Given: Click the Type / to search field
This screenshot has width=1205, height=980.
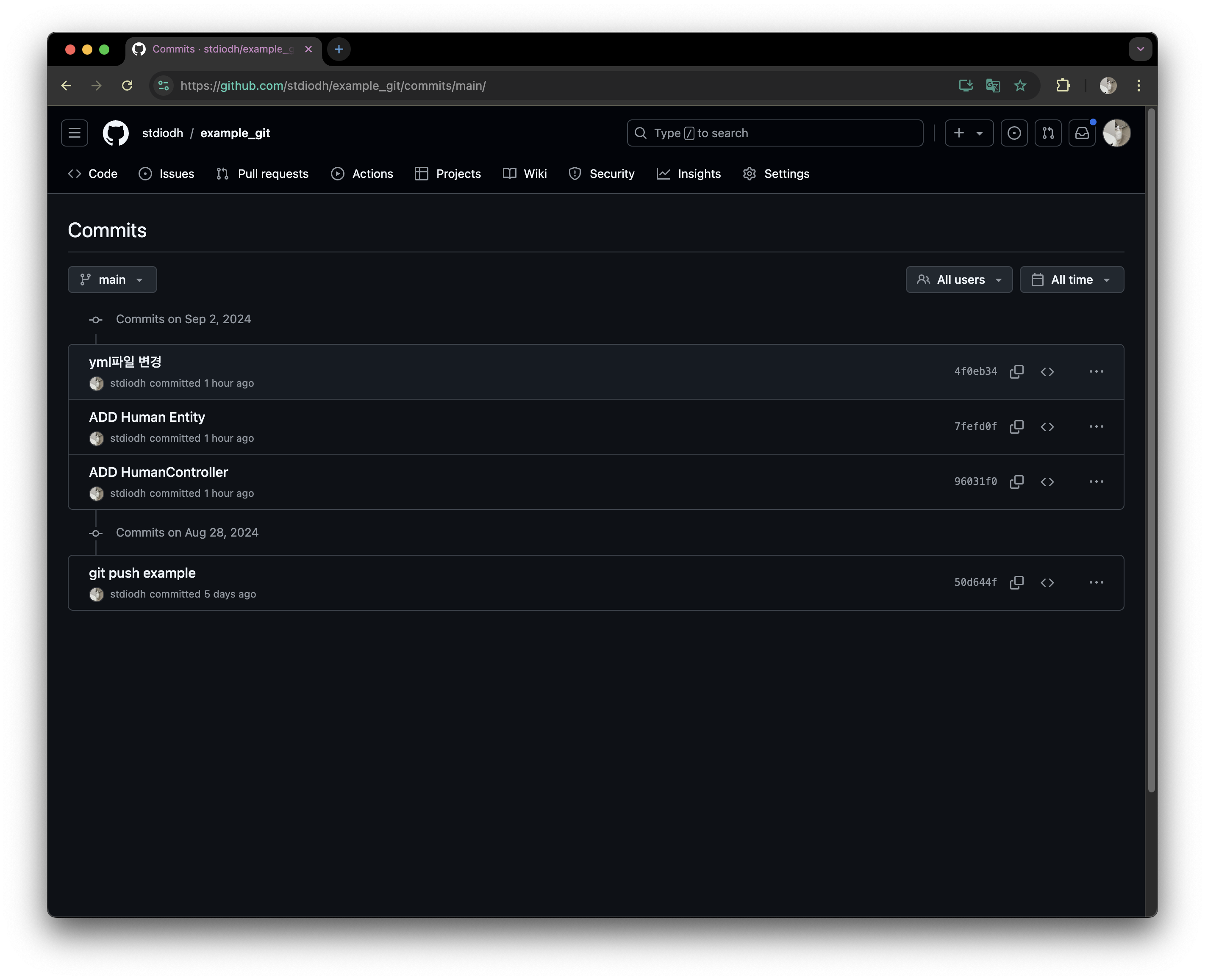Looking at the screenshot, I should (775, 133).
